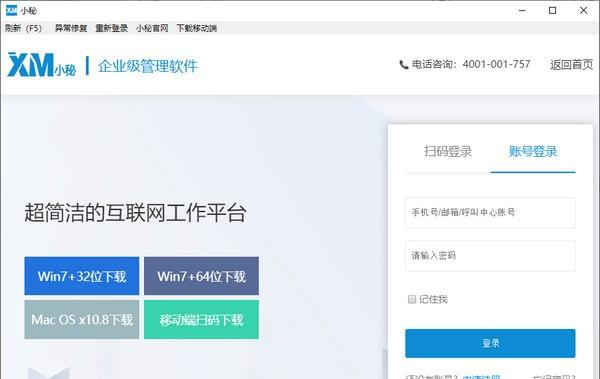Click the 企业级管理软件 tagline text

pyautogui.click(x=148, y=66)
